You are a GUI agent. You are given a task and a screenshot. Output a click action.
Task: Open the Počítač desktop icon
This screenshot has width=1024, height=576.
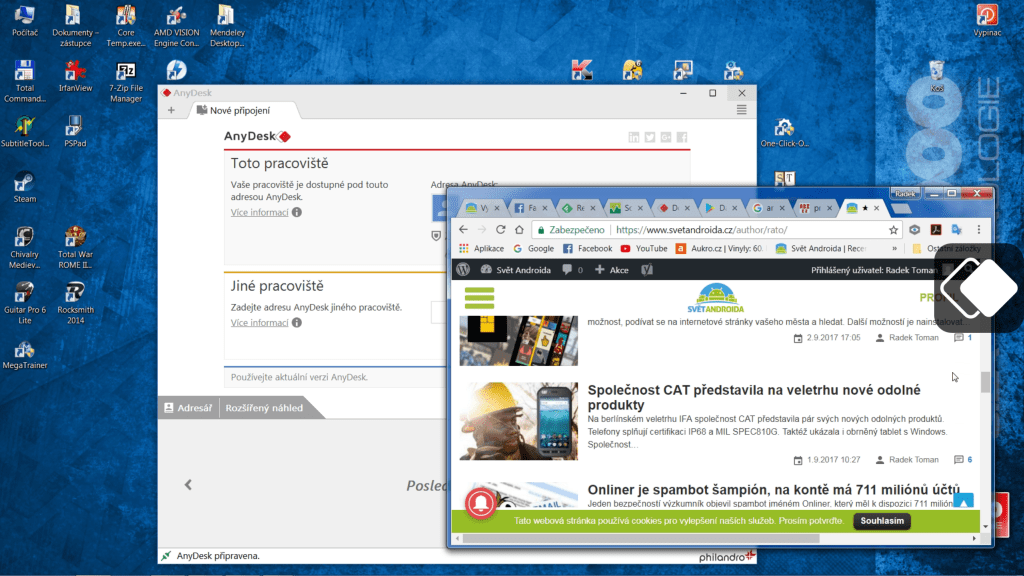tap(25, 21)
